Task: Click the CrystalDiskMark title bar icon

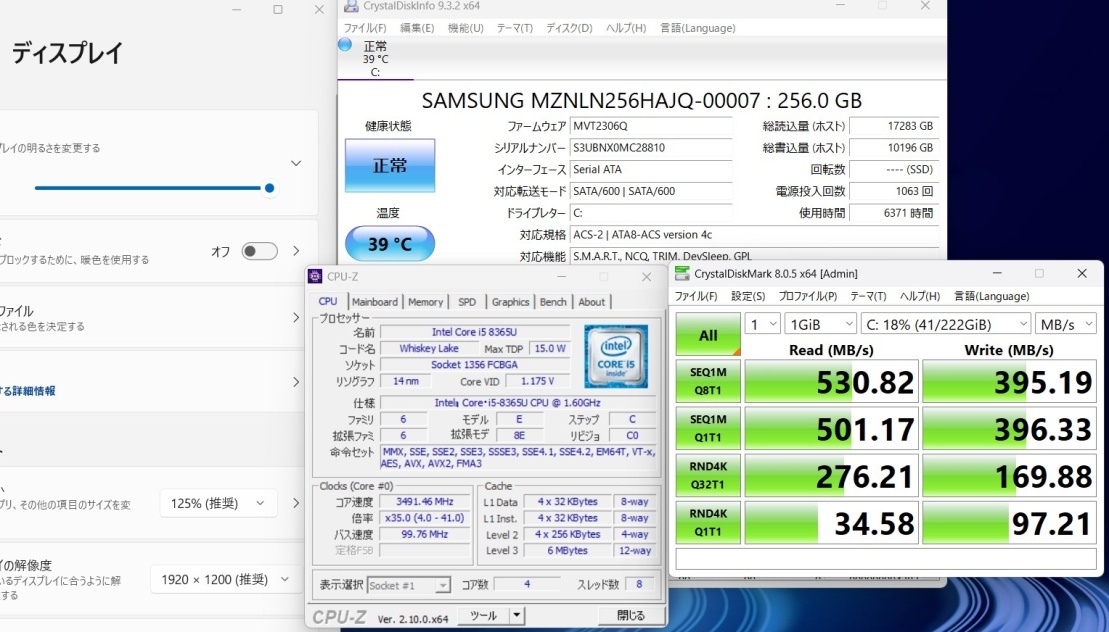Action: tap(682, 273)
